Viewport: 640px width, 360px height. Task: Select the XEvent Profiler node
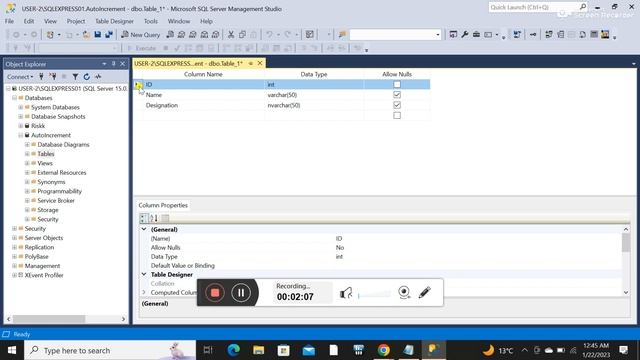click(x=44, y=276)
